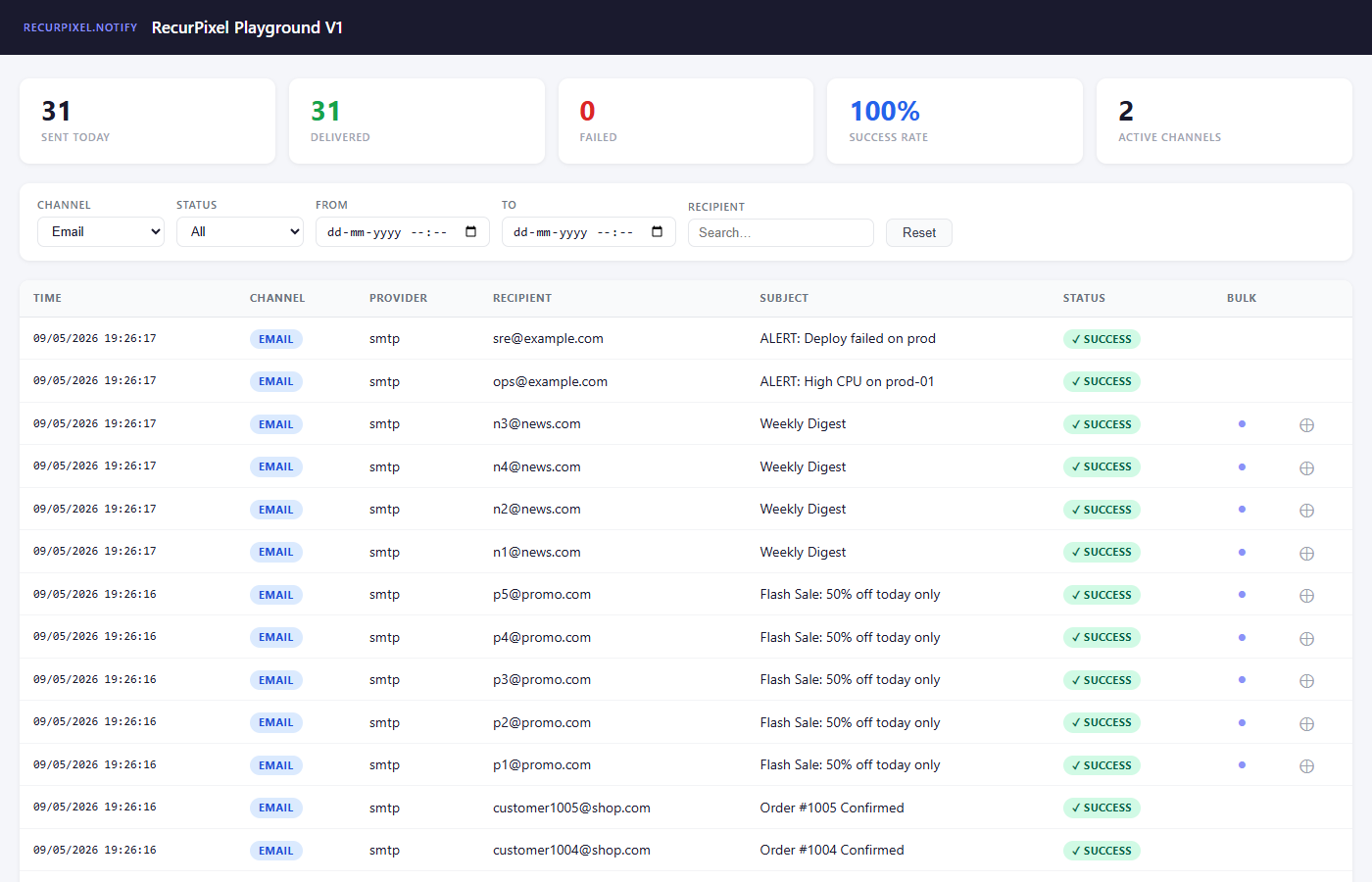Open bulk details icon for n4@news.com row
1372x882 pixels.
point(1306,468)
